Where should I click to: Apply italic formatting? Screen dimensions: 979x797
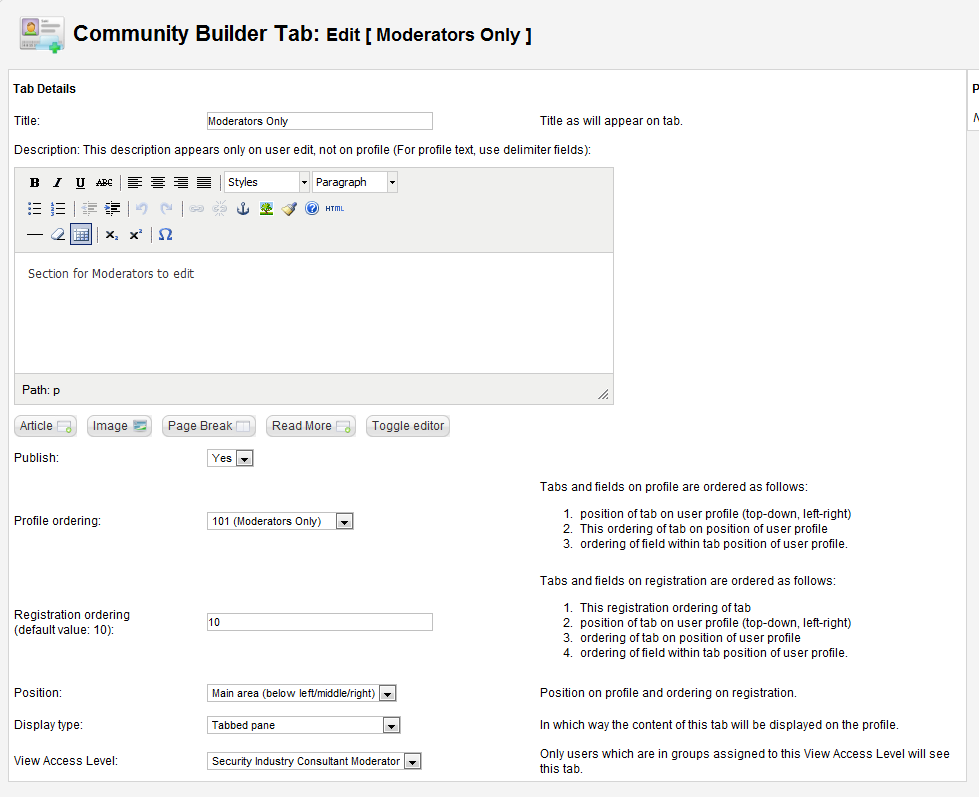[x=57, y=182]
